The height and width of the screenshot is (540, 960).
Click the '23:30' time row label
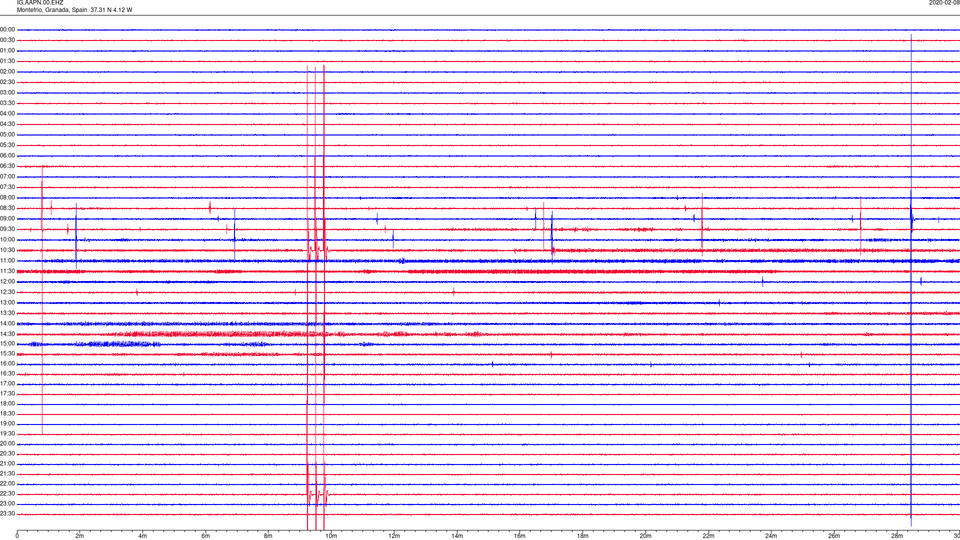click(7, 514)
